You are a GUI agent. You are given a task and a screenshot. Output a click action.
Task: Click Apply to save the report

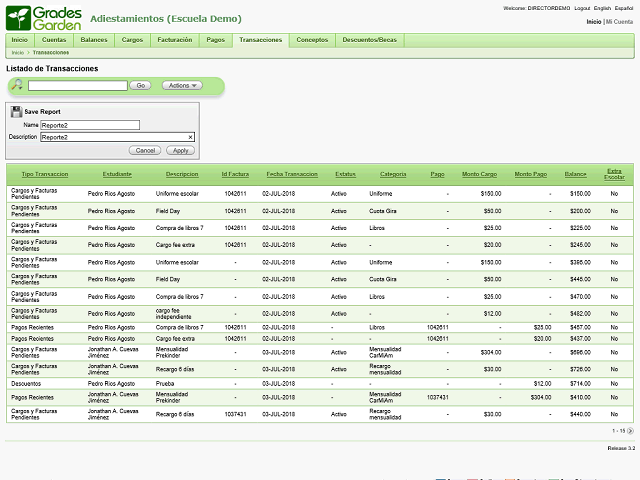pos(179,150)
